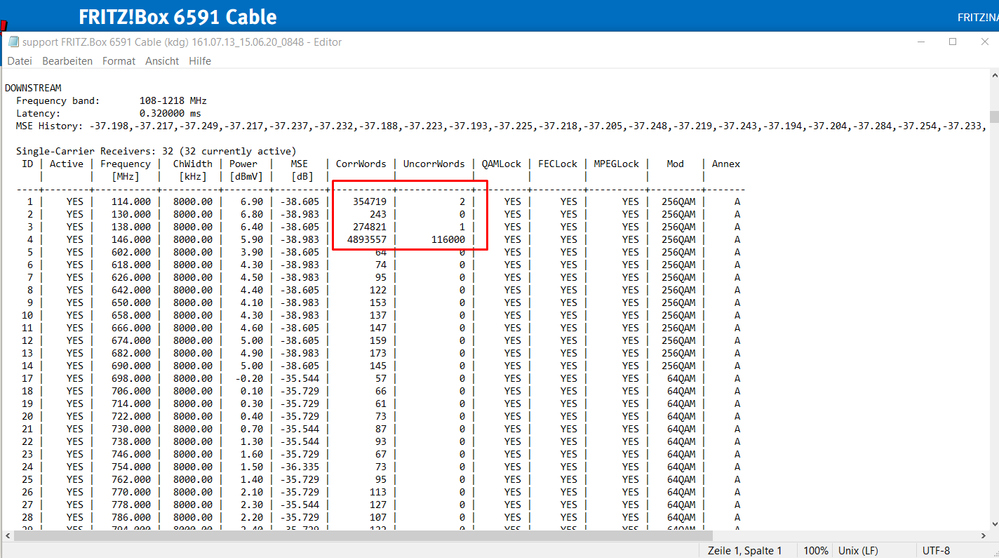Click the vertical scrollbar thumb
Viewport: 999px width, 558px height.
coord(994,118)
